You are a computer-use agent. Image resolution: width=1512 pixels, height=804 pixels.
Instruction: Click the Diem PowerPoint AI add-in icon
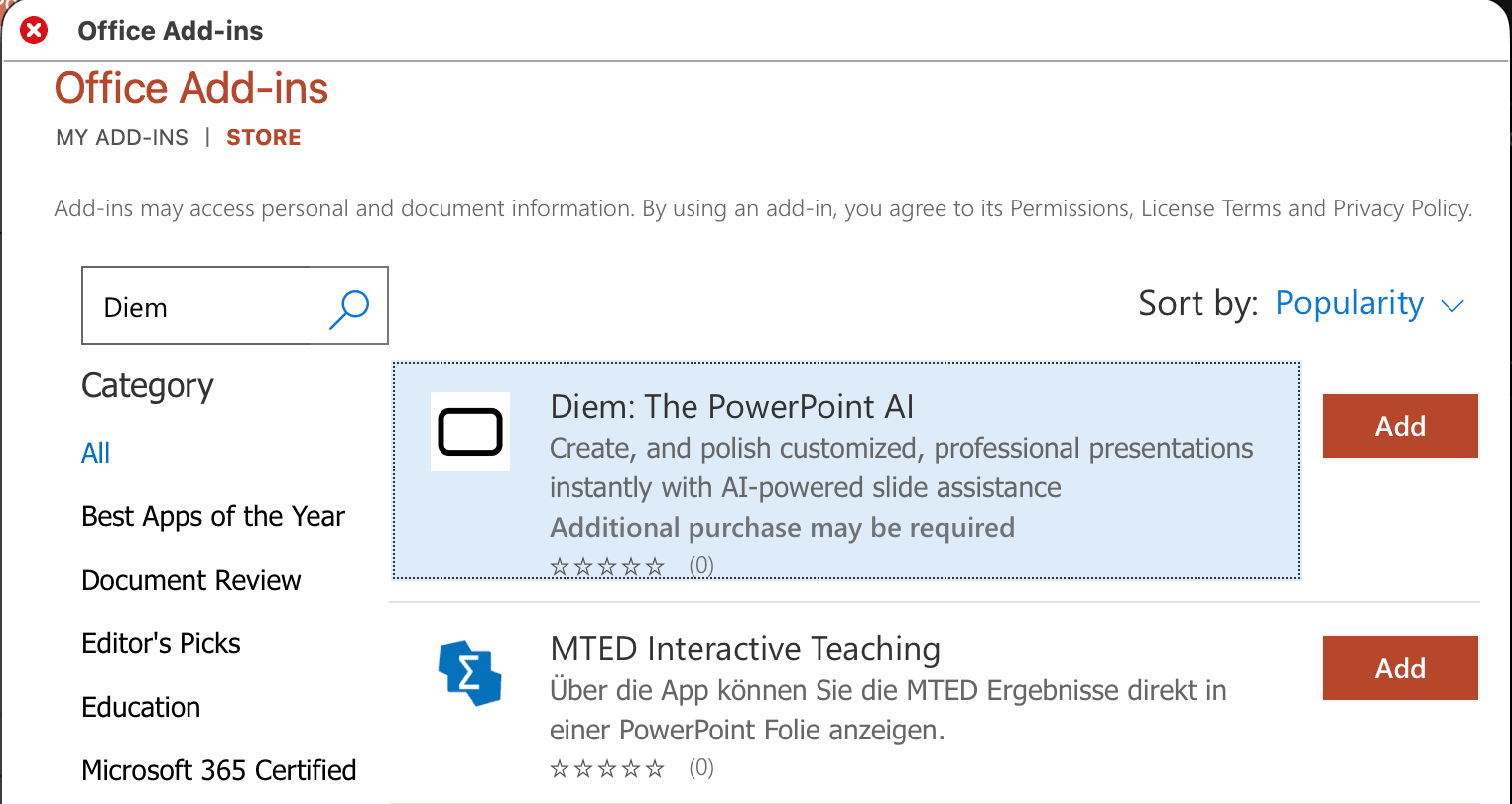tap(469, 431)
